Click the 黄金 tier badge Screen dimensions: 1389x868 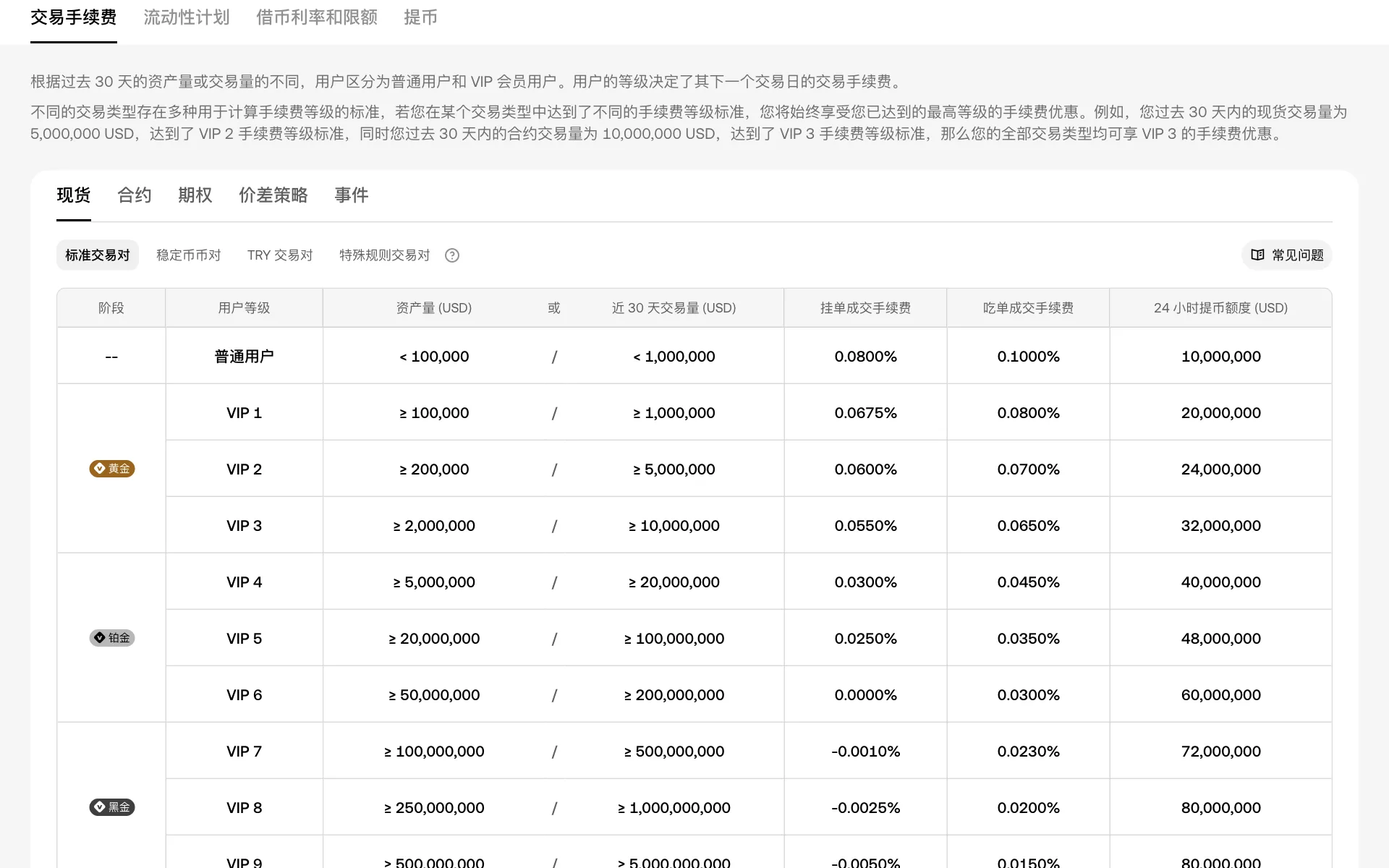click(112, 469)
